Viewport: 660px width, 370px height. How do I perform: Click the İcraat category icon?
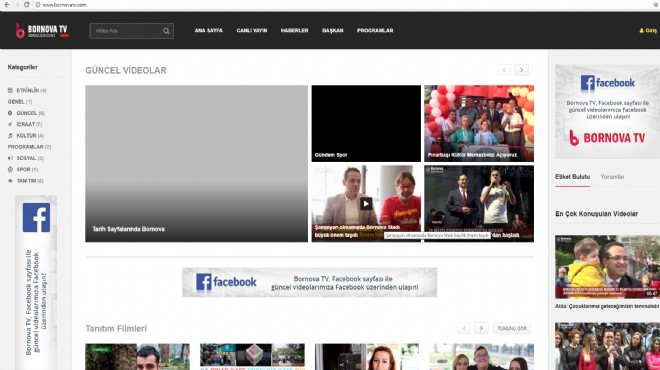[x=10, y=124]
